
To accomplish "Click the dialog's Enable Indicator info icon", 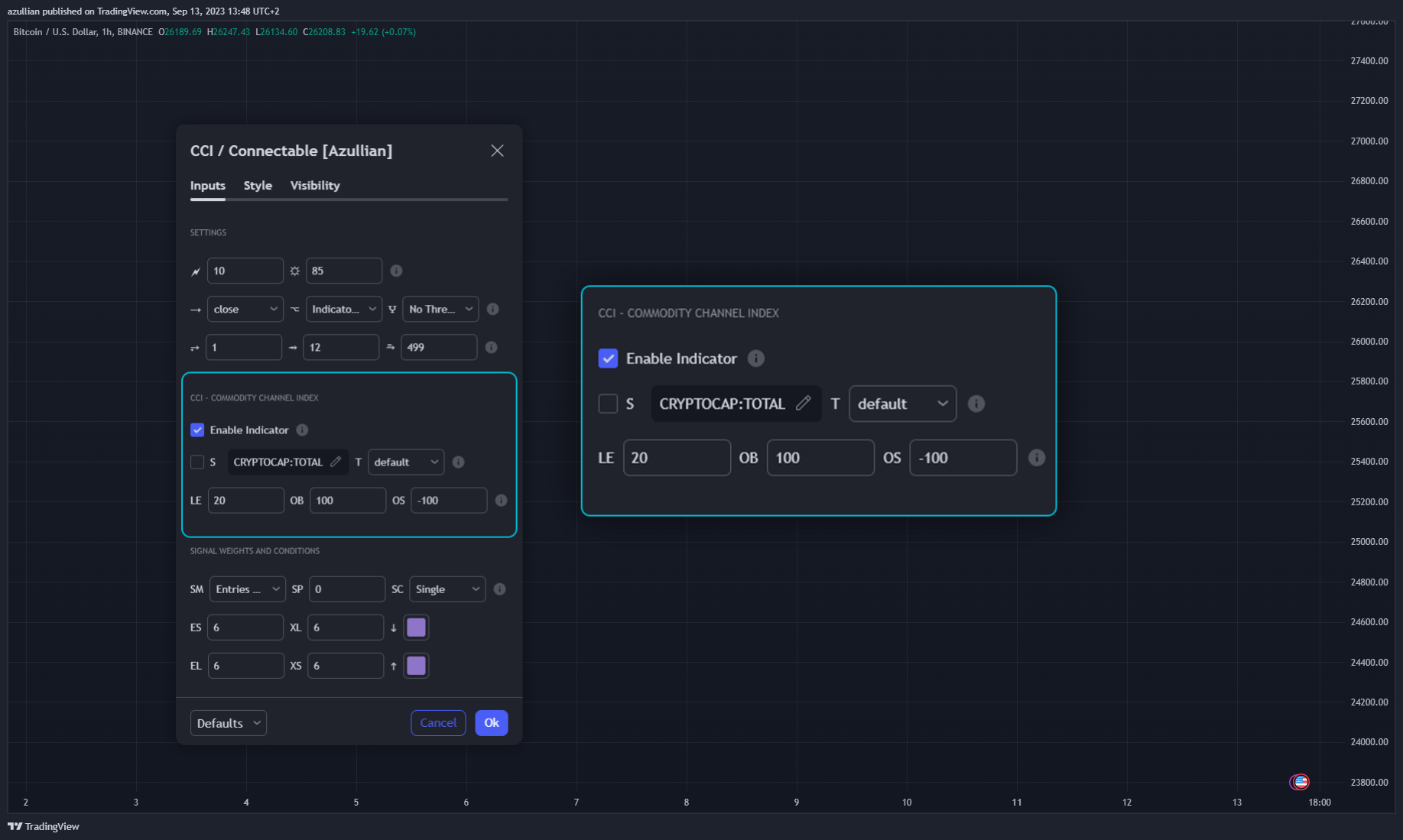I will click(302, 430).
